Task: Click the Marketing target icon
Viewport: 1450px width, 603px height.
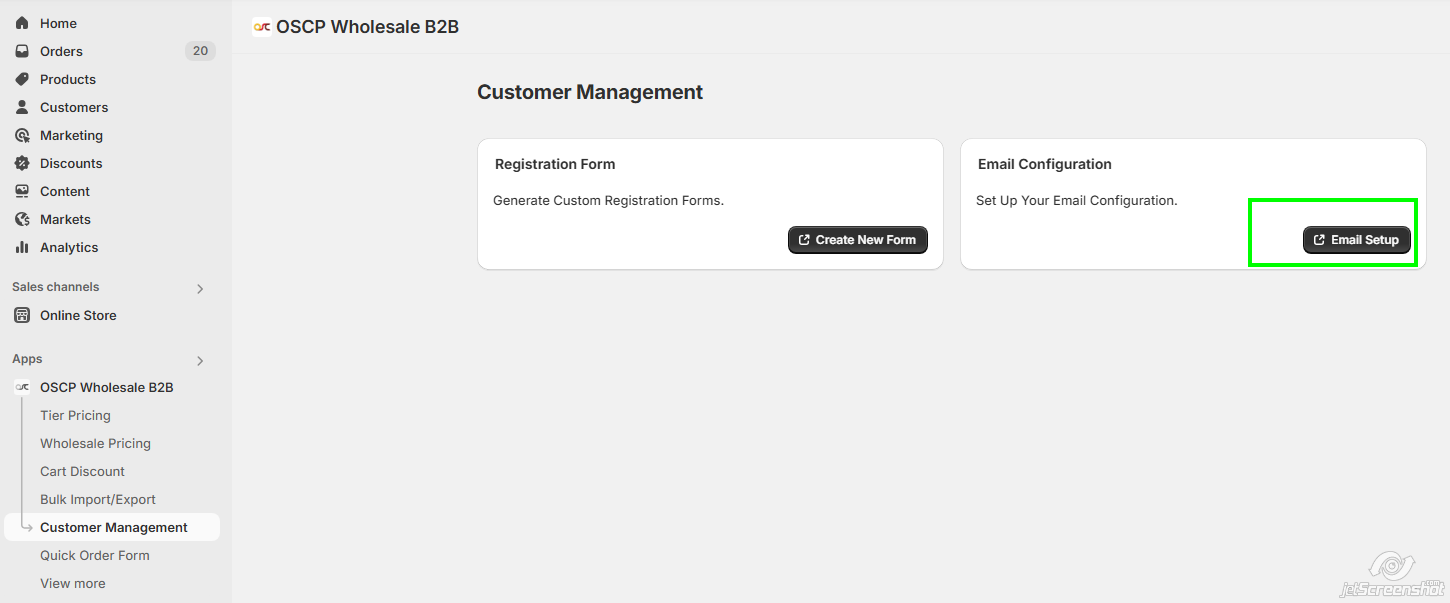Action: [22, 135]
